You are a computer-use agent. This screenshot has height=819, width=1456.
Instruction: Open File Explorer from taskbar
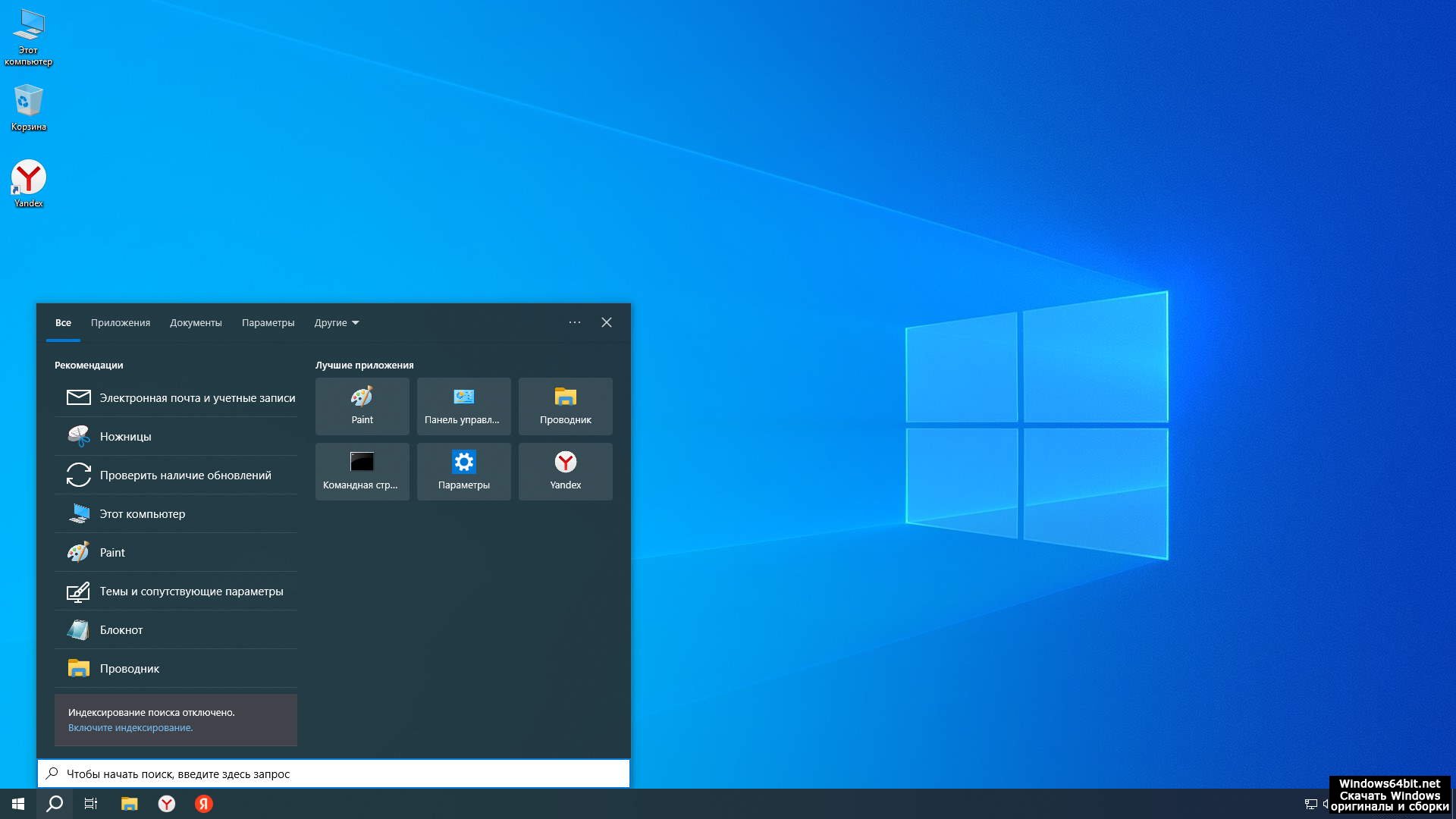pyautogui.click(x=130, y=804)
